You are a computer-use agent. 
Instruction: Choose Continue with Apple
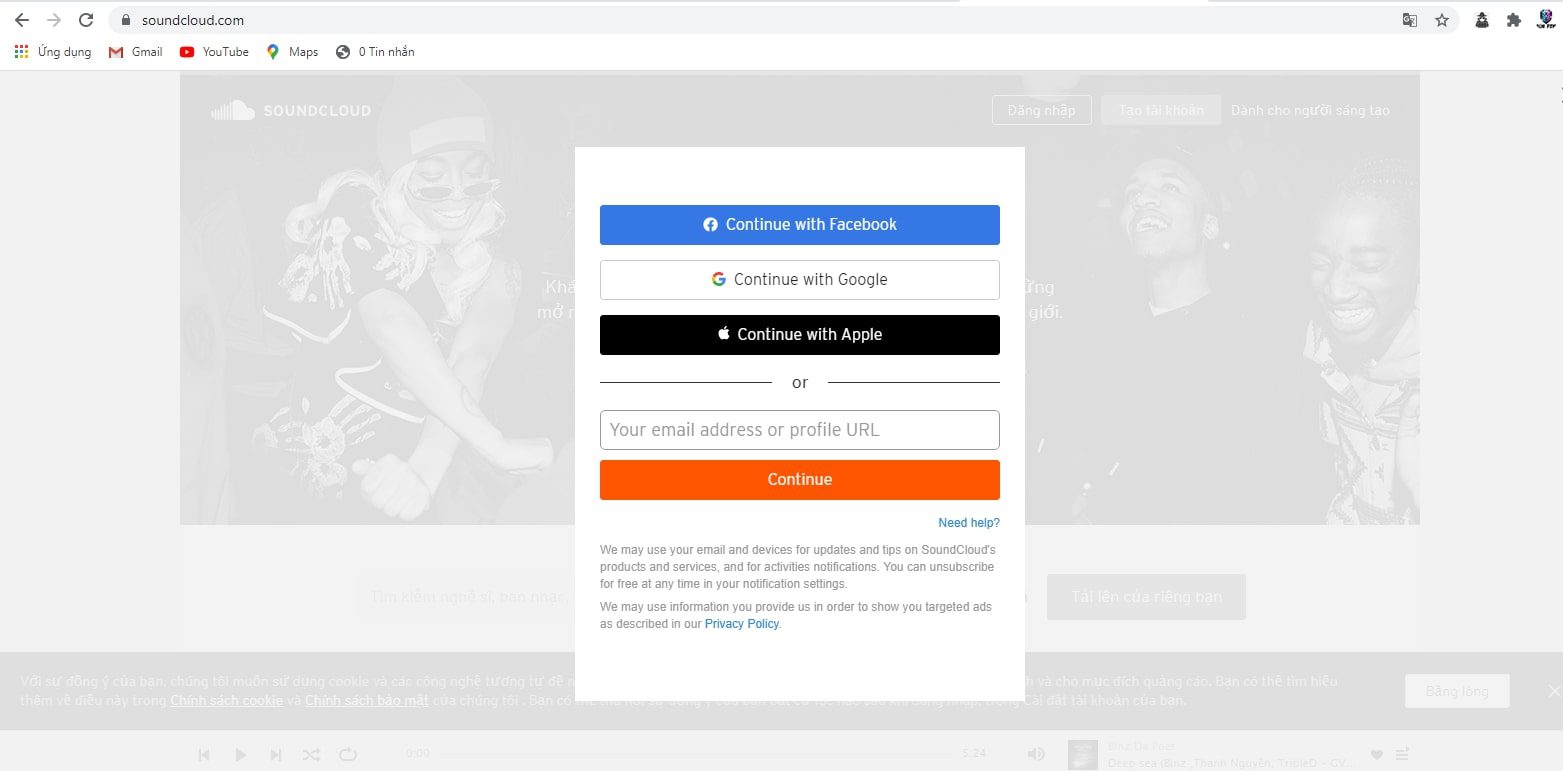(x=800, y=335)
